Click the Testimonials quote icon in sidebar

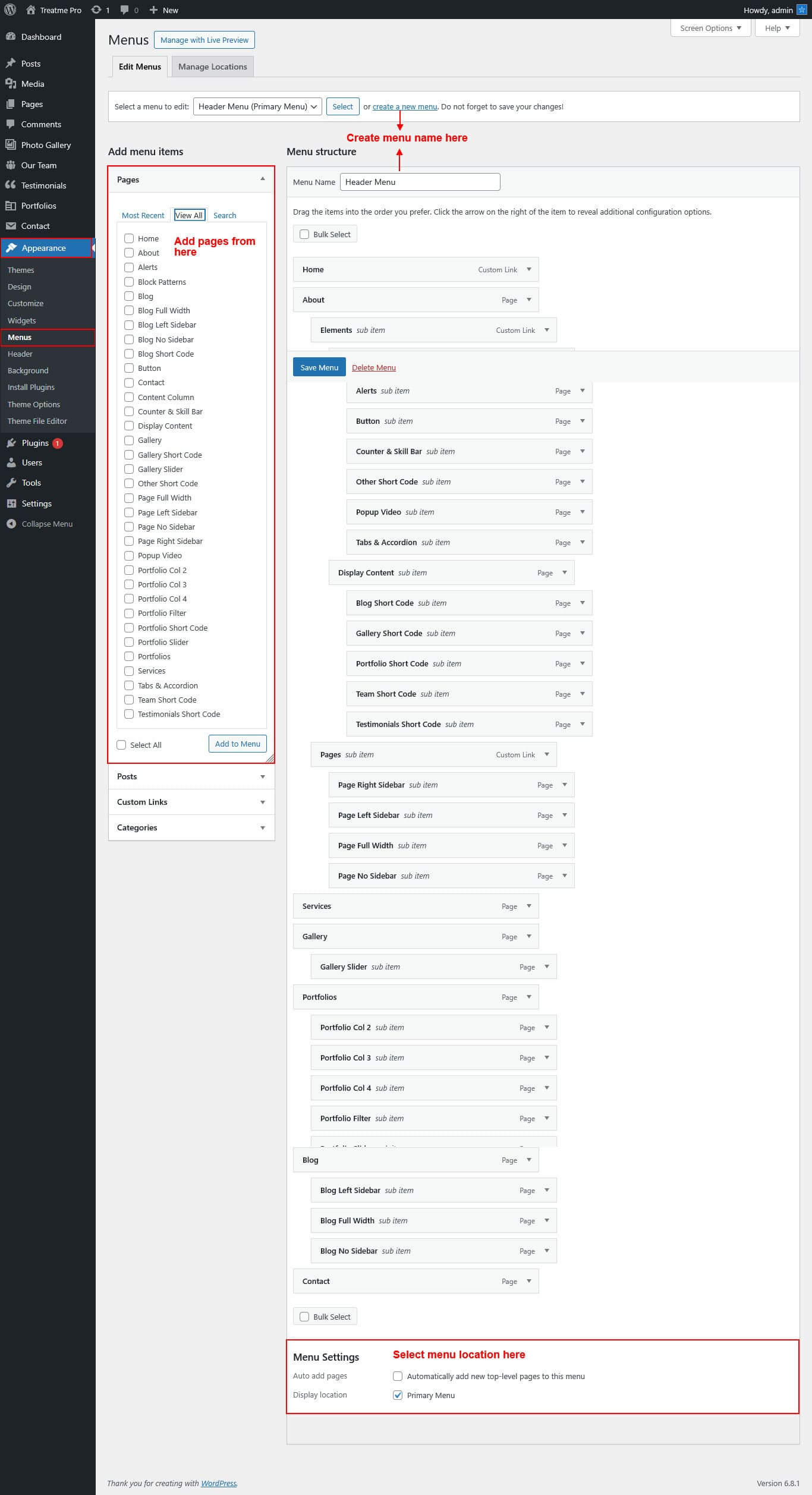[10, 185]
